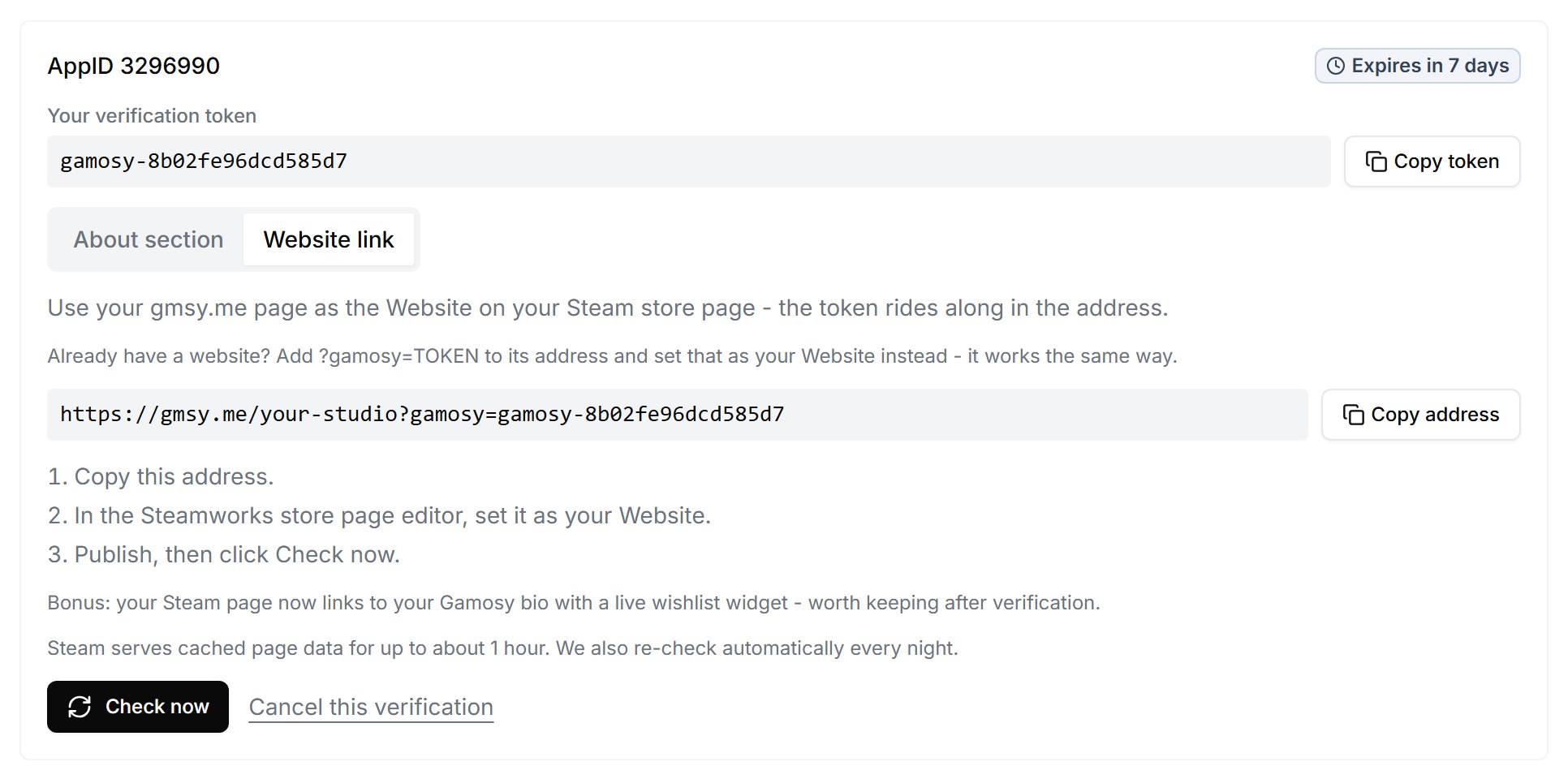Screen dimensions: 1568x779
Task: Run verification with Check now button
Action: pos(138,707)
